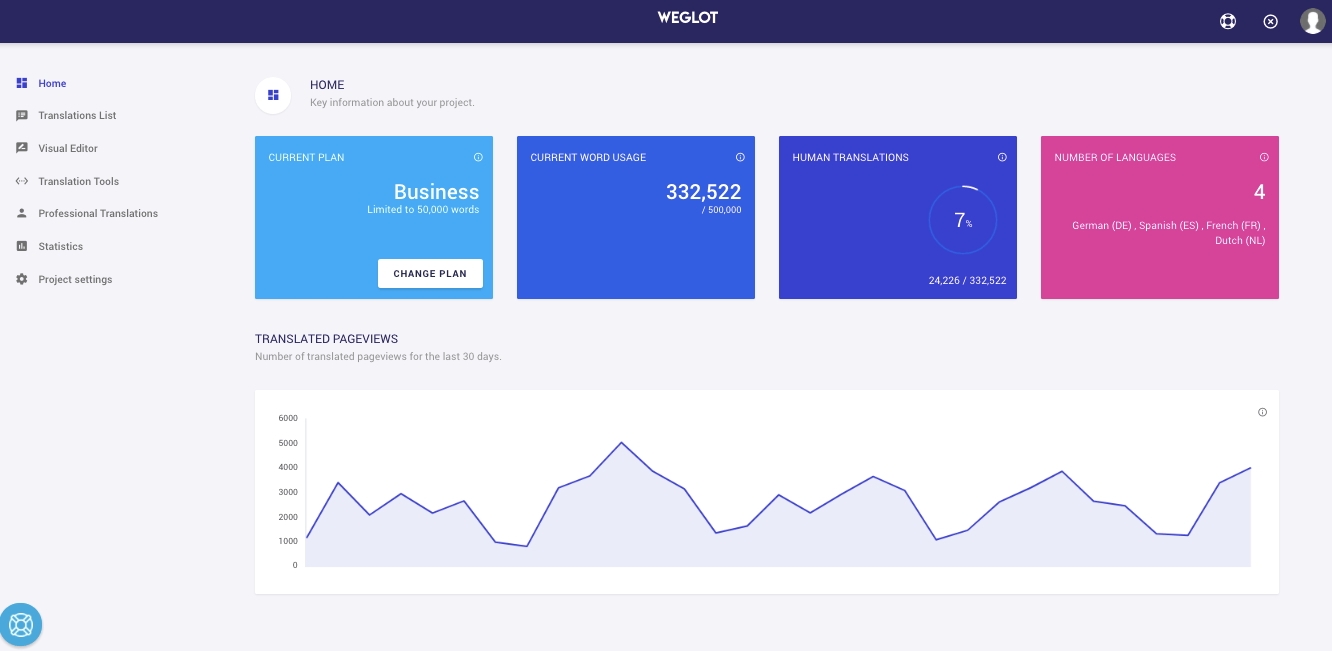Open the user avatar profile menu
Viewport: 1332px width, 651px height.
tap(1313, 21)
